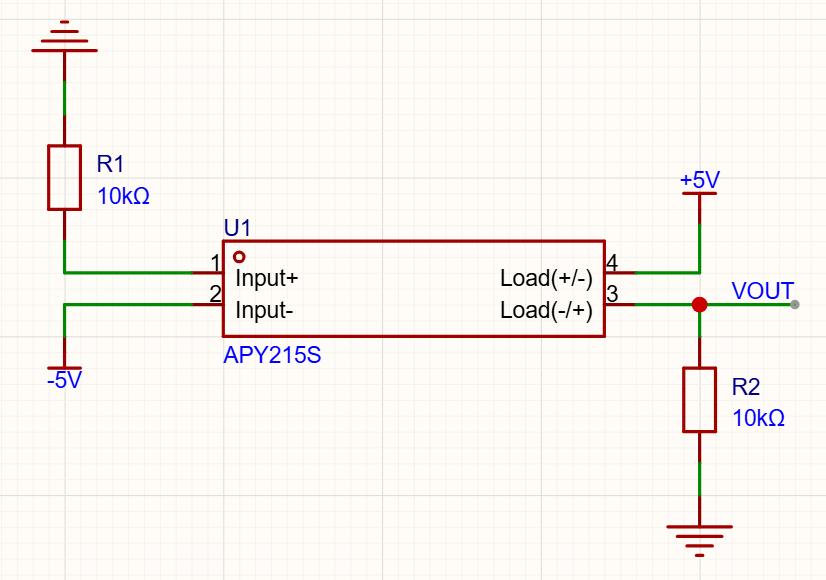Image resolution: width=826 pixels, height=580 pixels.
Task: Click the Input+ pin name on U1
Action: [267, 278]
